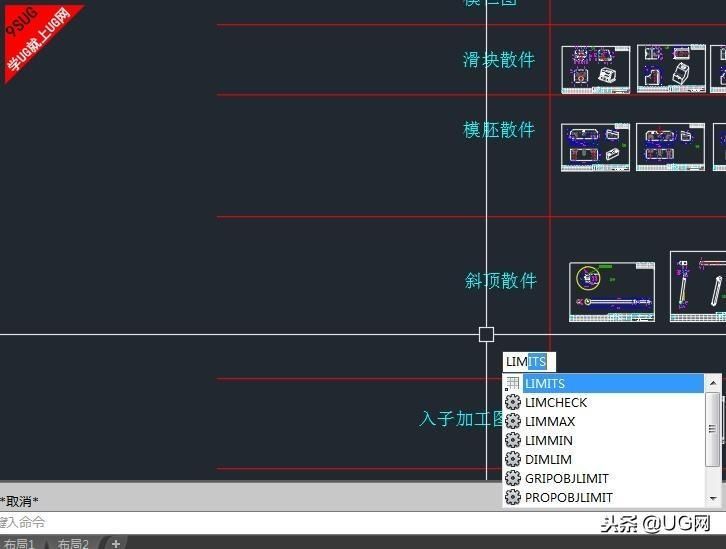Click the 斜顶散件 text label
Image resolution: width=726 pixels, height=549 pixels.
pos(501,281)
